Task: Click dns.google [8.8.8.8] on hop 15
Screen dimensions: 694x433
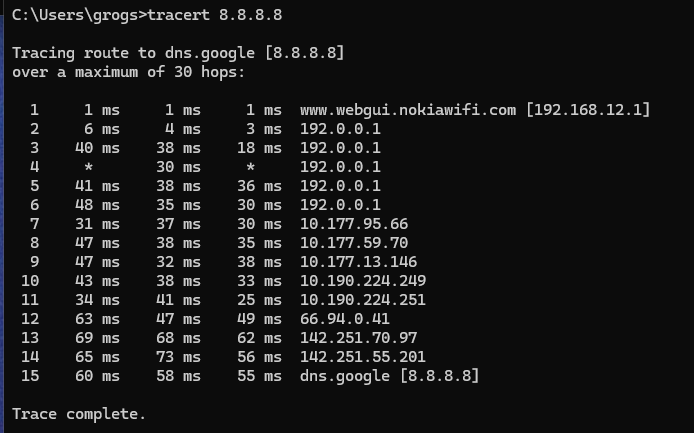Action: pos(389,376)
